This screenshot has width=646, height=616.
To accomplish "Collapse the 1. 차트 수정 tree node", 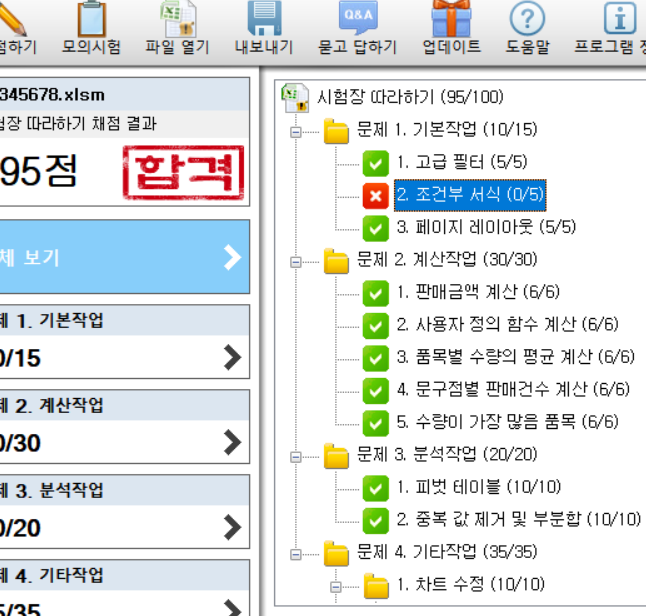I will tap(335, 585).
